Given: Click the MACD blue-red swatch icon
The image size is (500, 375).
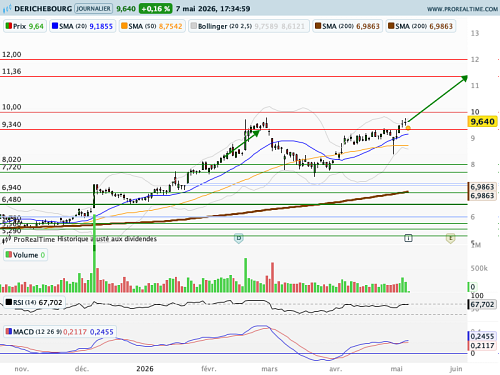Looking at the screenshot, I should coord(9,331).
